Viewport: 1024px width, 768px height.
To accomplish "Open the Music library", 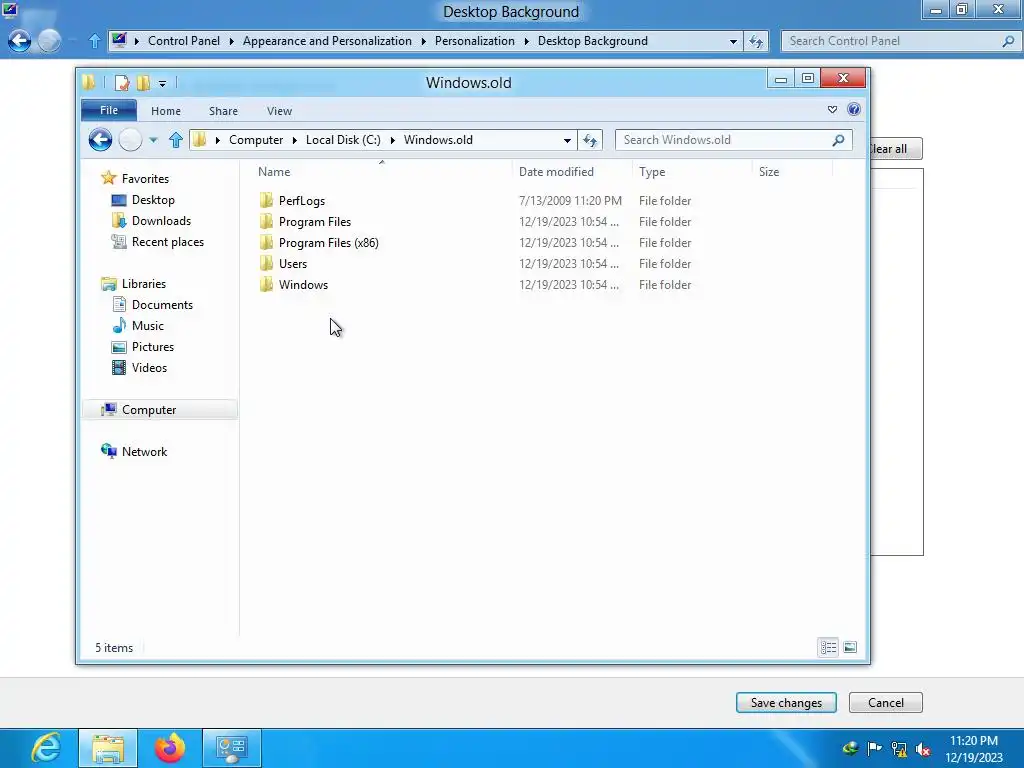I will pyautogui.click(x=148, y=325).
